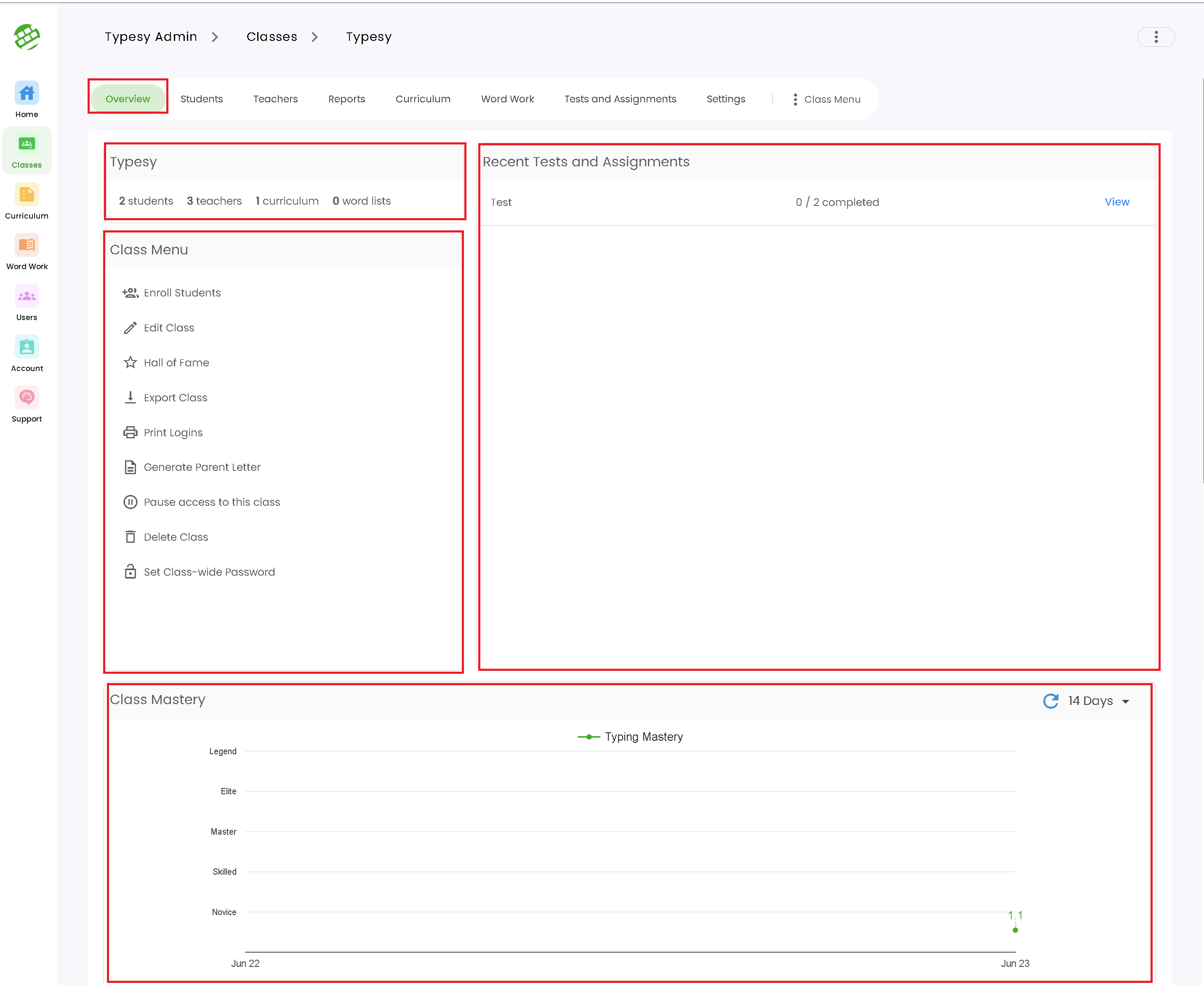Switch to the Students tab
The image size is (1204, 985).
point(201,99)
